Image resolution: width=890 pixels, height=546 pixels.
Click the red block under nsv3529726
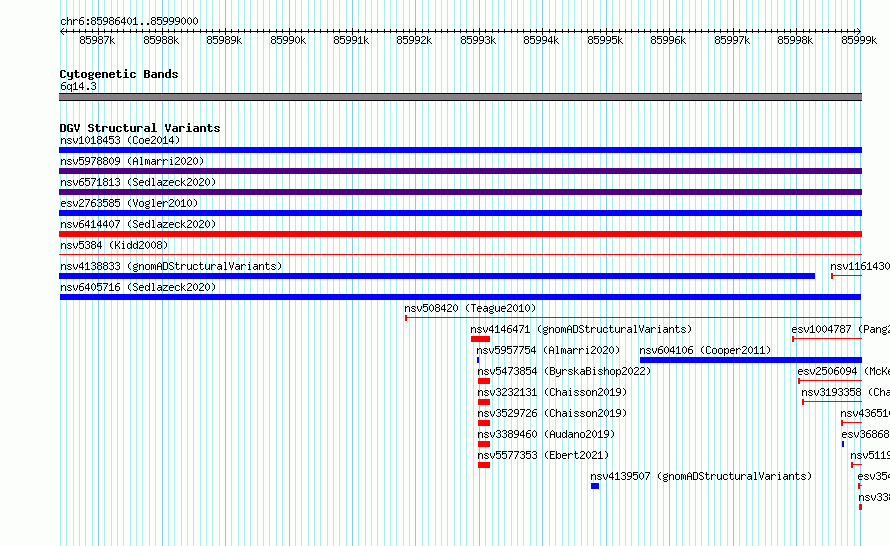tap(484, 423)
